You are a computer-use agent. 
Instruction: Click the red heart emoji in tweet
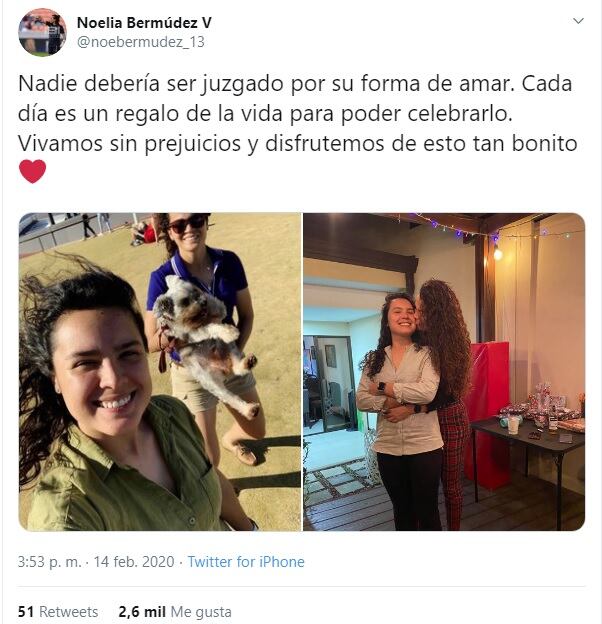click(33, 172)
